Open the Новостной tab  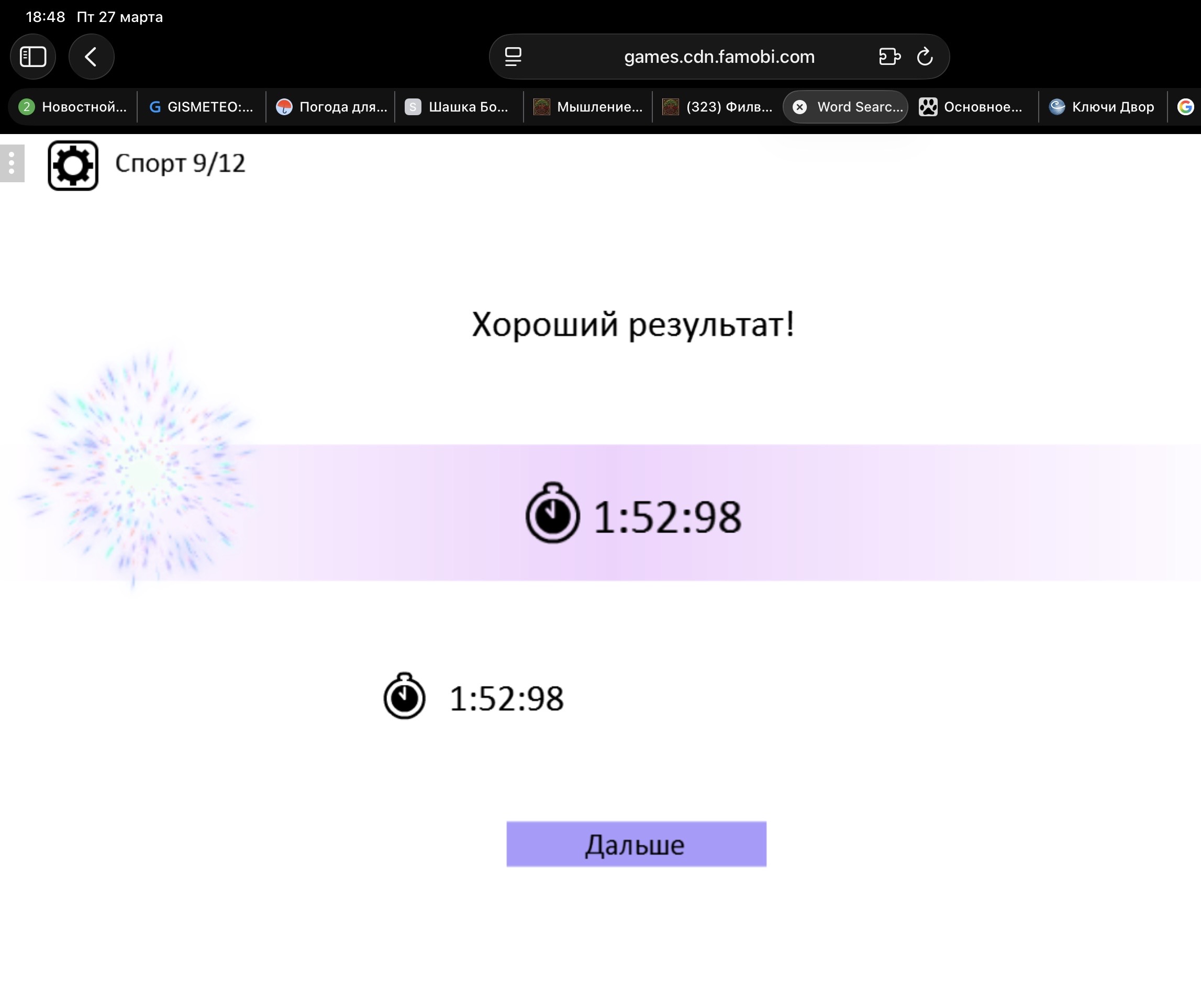tap(73, 107)
